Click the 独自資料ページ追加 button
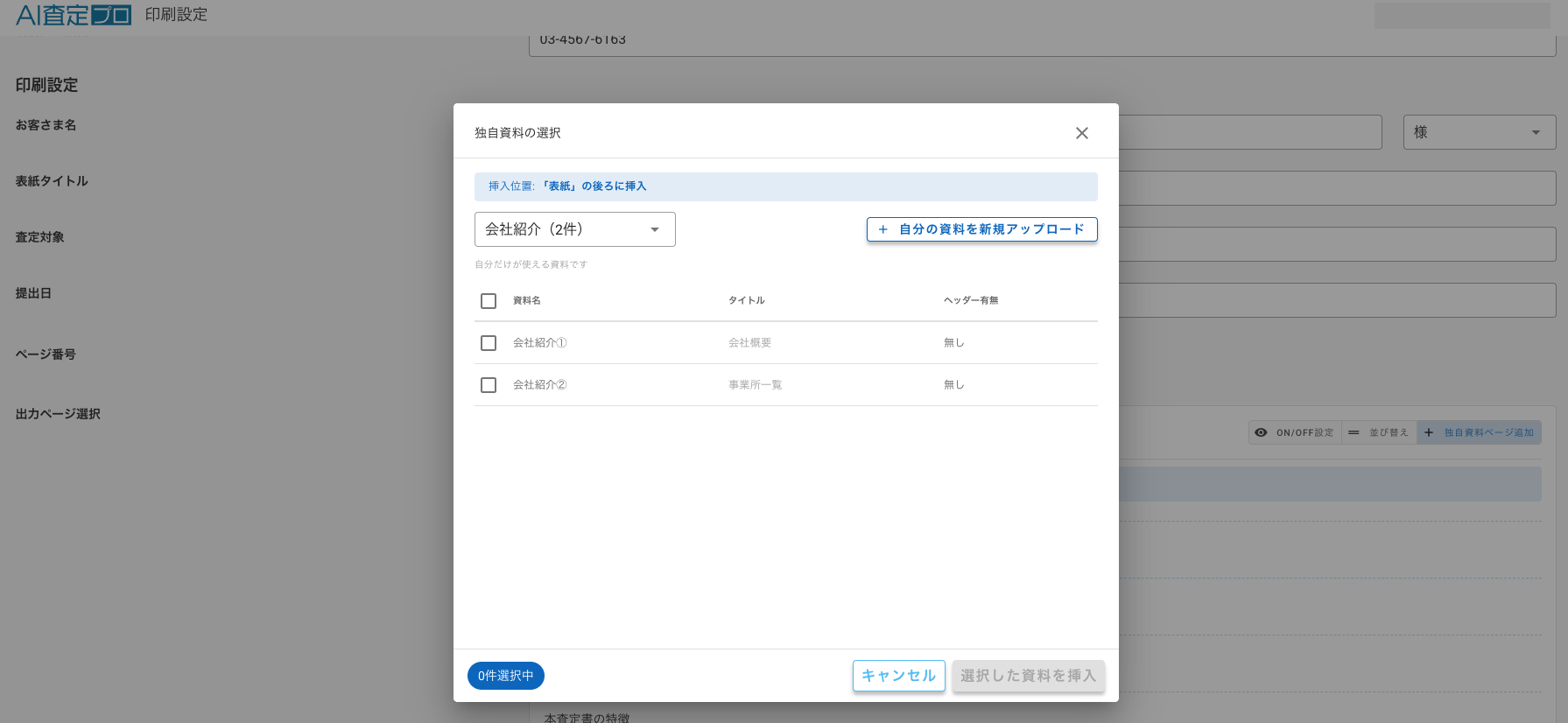This screenshot has width=1568, height=723. click(x=1480, y=432)
